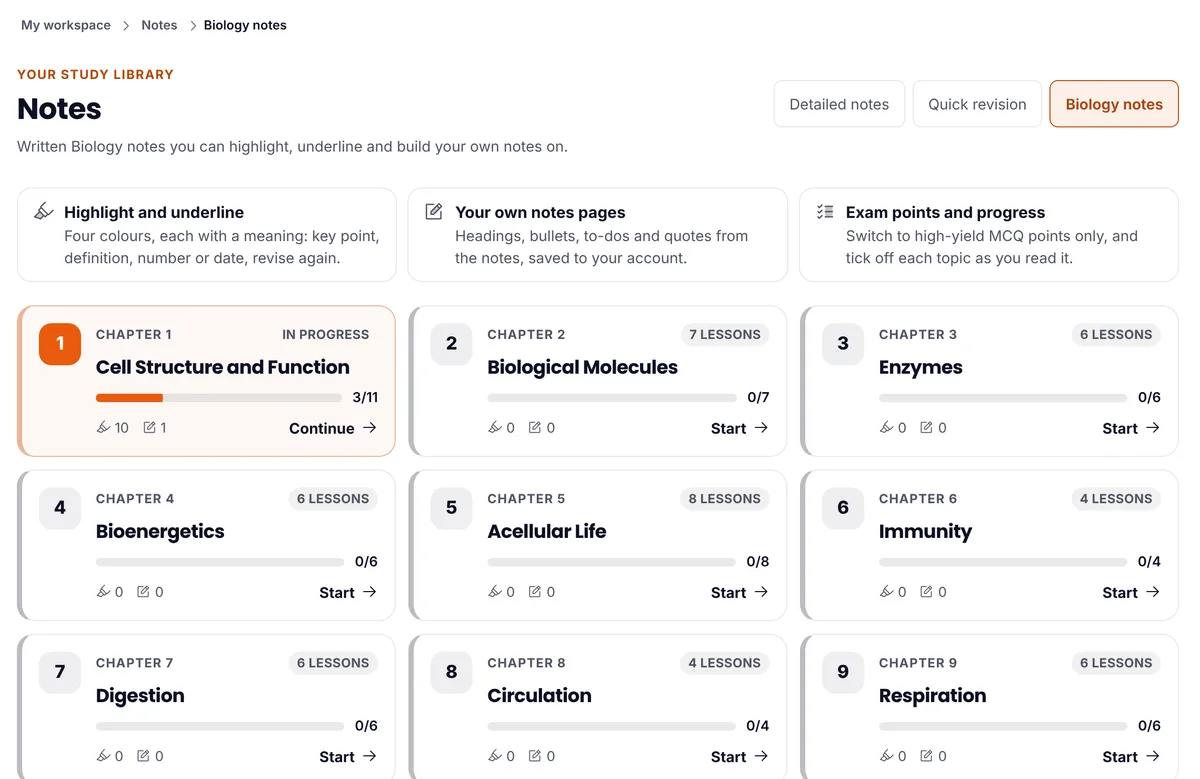
Task: Click the notes count icon in Acellular Life card
Action: point(535,592)
